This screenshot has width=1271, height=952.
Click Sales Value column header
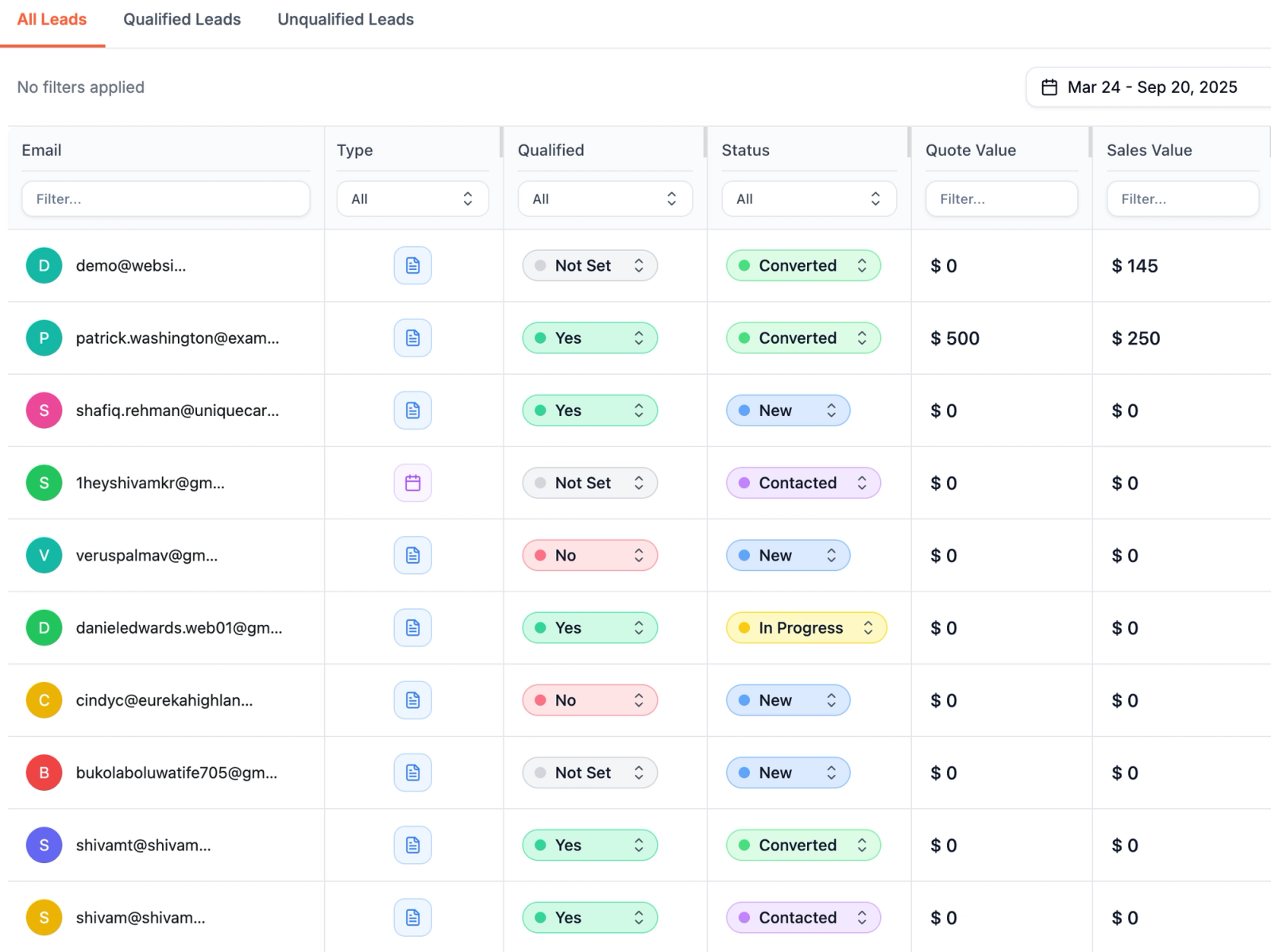coord(1149,150)
